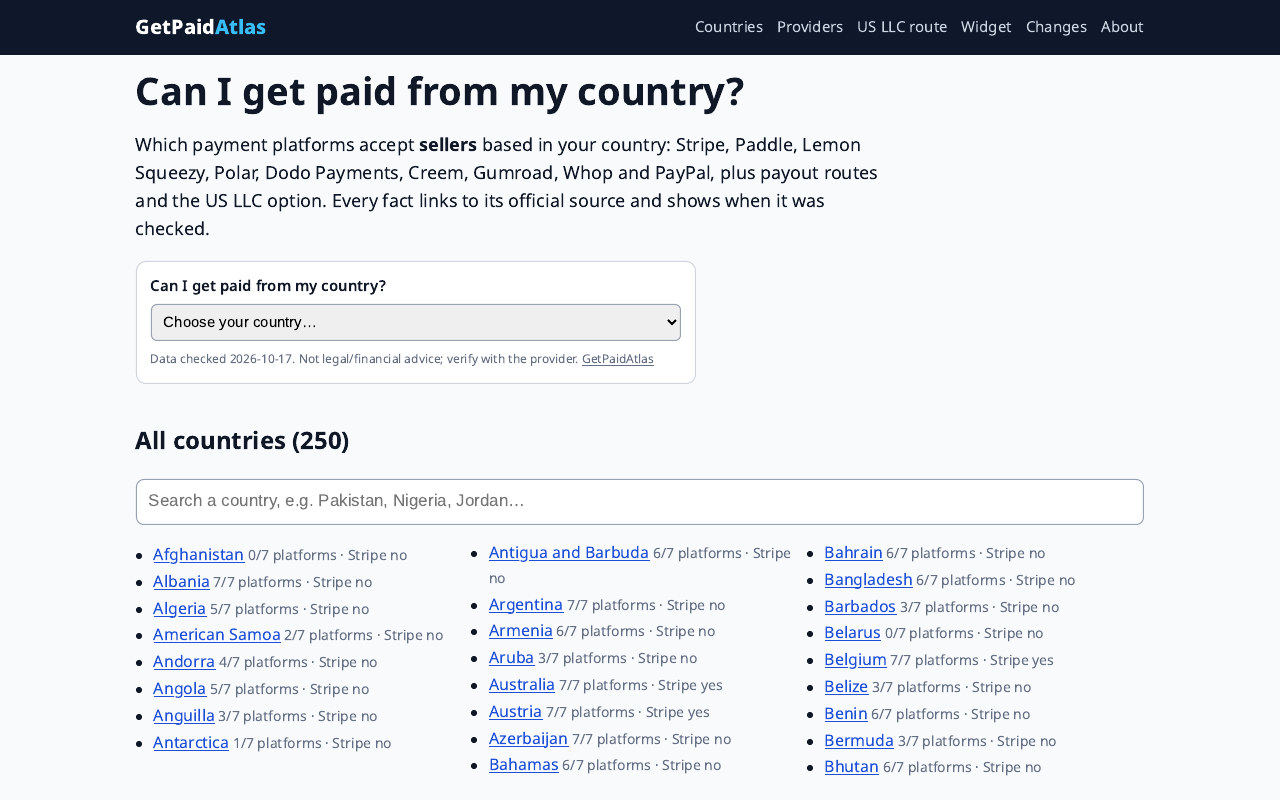Select Algeria from the country list
The height and width of the screenshot is (800, 1280).
(x=179, y=608)
